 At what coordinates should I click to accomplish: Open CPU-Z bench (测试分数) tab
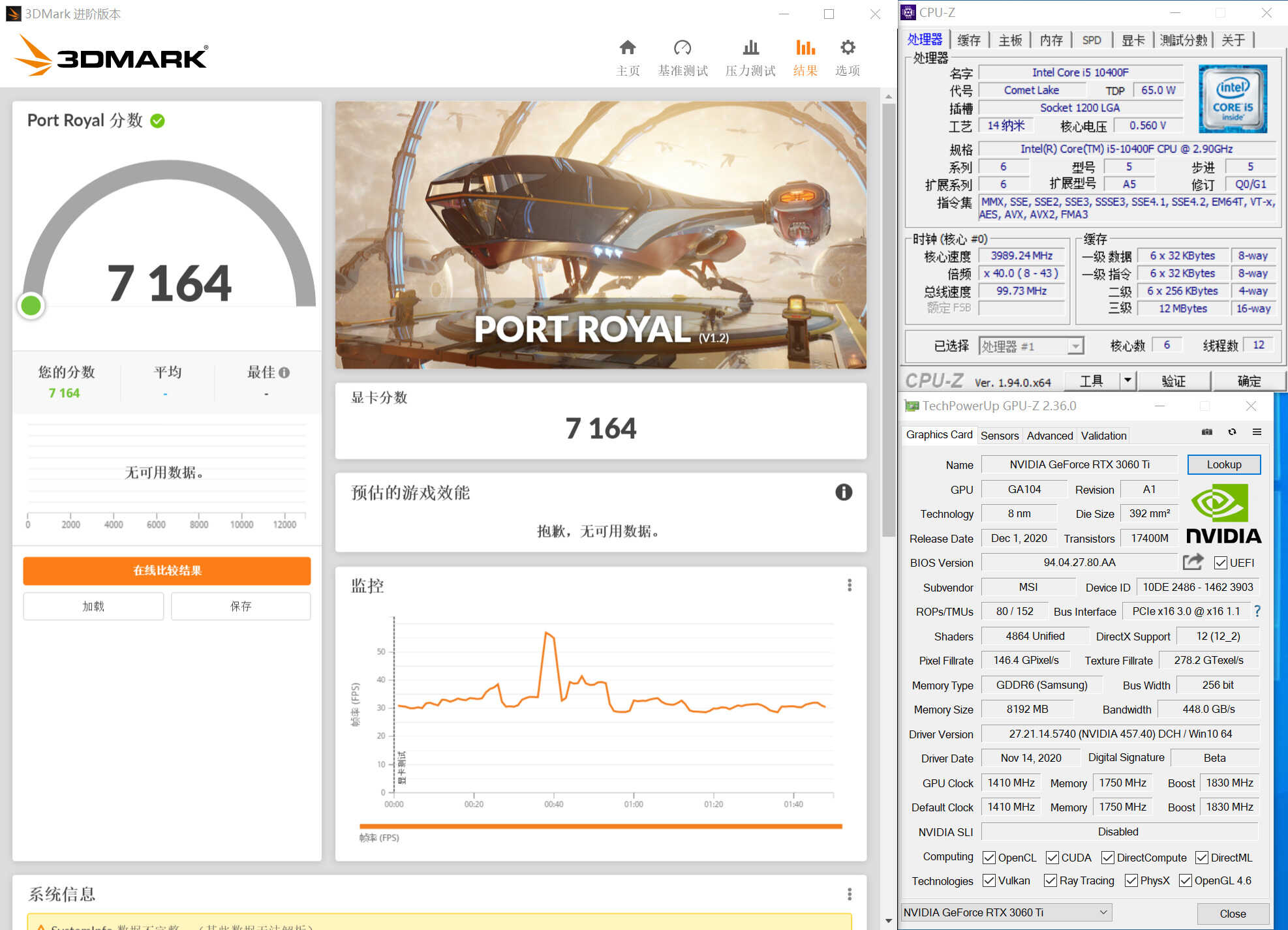pos(1183,40)
